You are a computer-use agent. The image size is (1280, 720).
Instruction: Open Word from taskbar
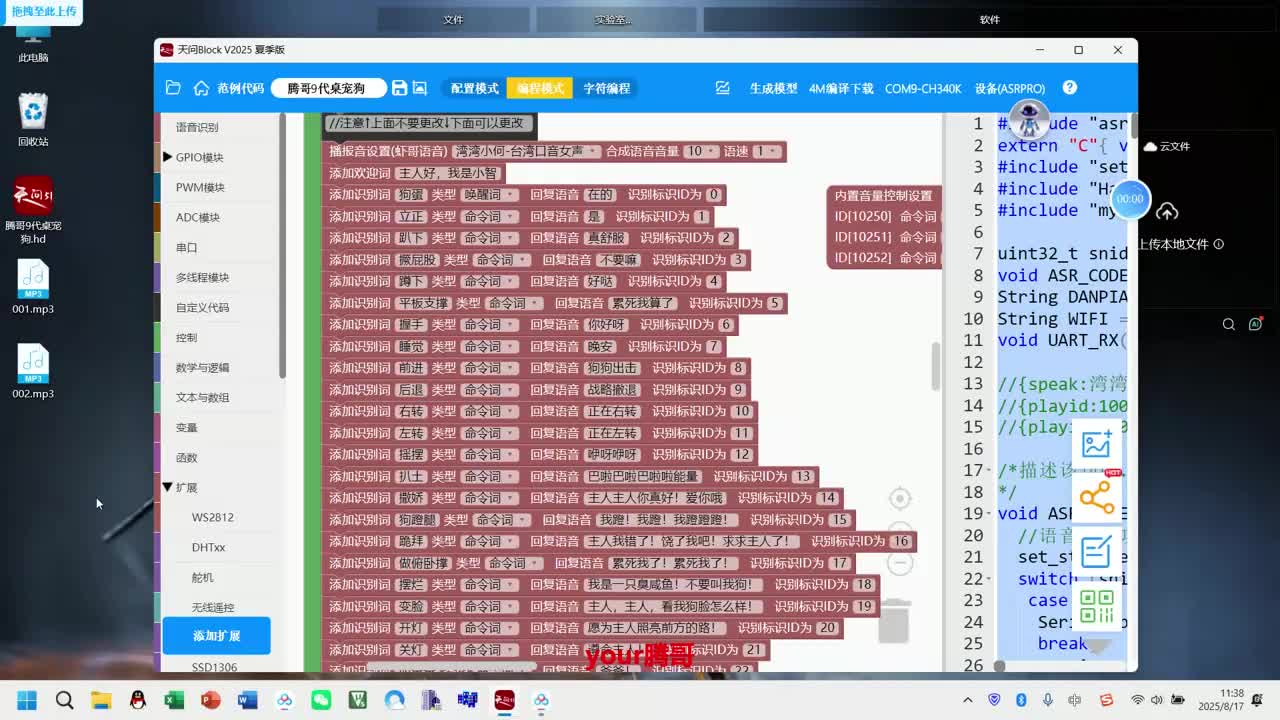(x=248, y=700)
